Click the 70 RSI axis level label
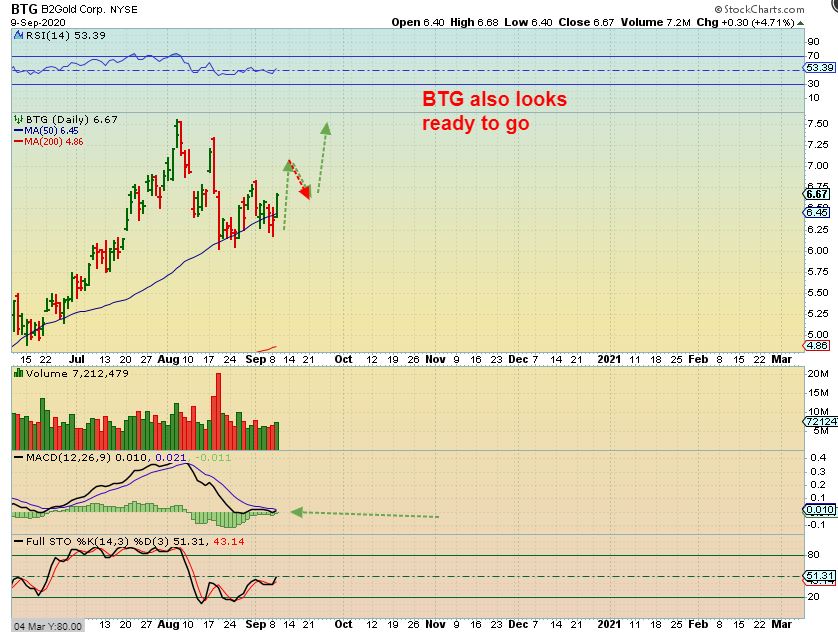The height and width of the screenshot is (632, 838). pos(813,56)
